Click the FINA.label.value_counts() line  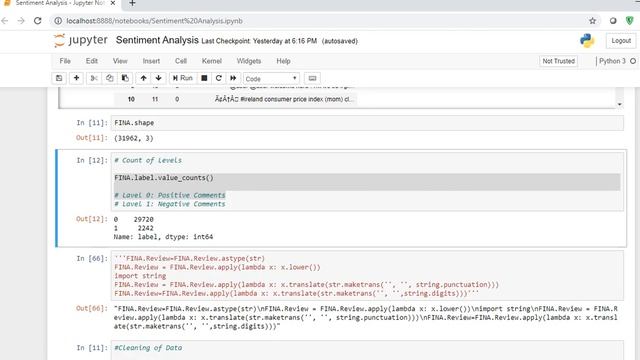point(164,178)
